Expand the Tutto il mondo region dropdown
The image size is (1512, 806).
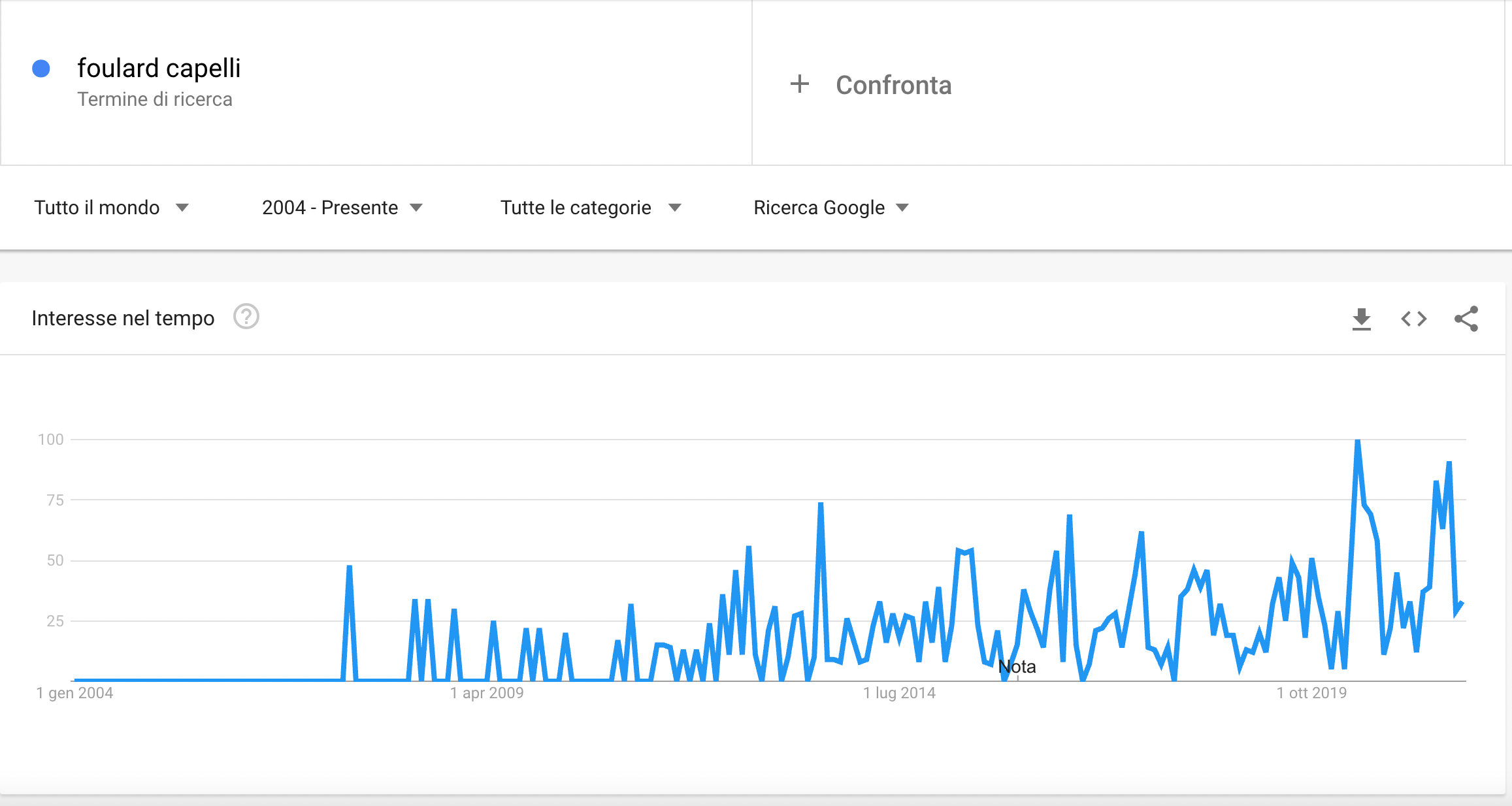[x=111, y=208]
